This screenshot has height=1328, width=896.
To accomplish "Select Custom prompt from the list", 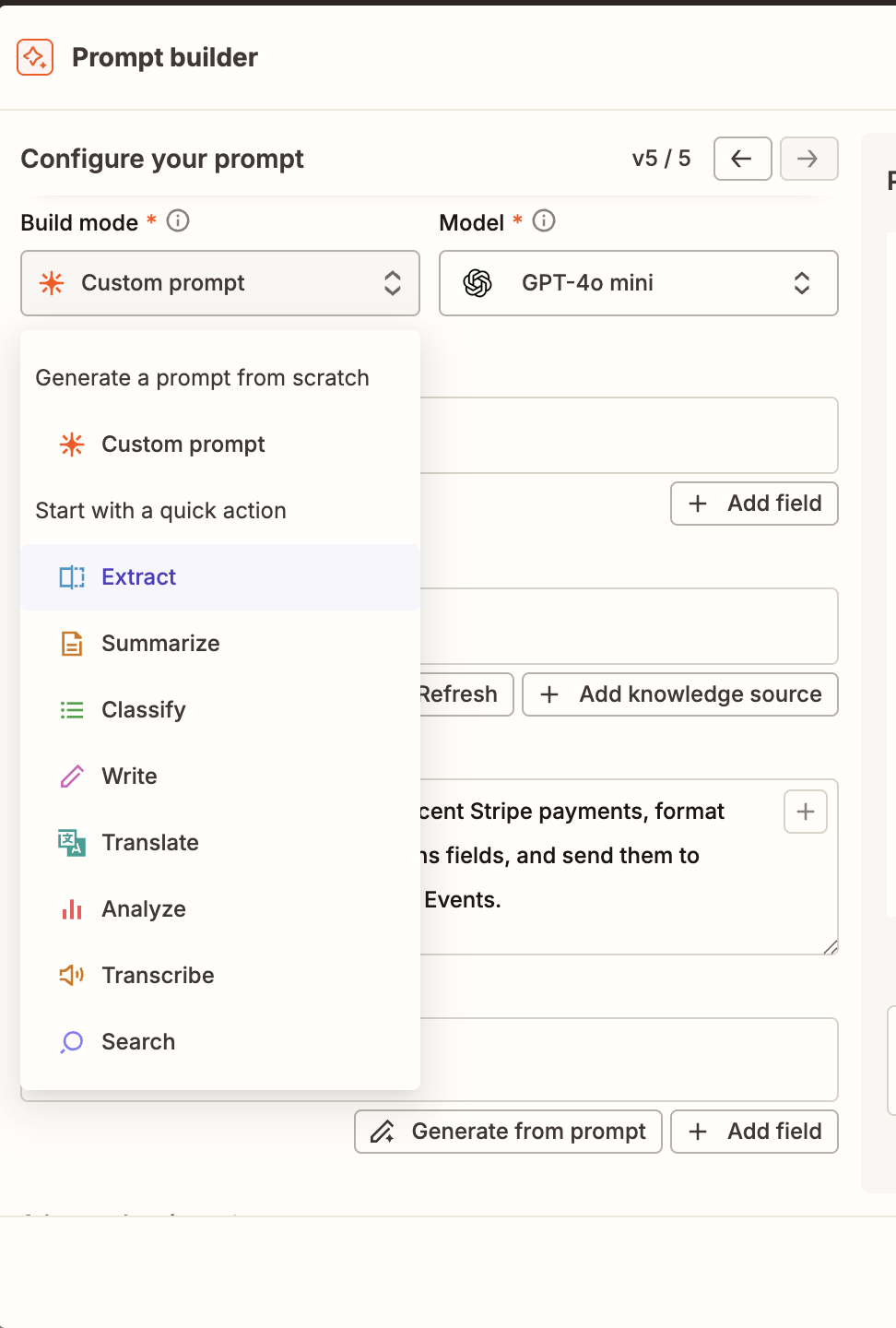I will point(220,445).
